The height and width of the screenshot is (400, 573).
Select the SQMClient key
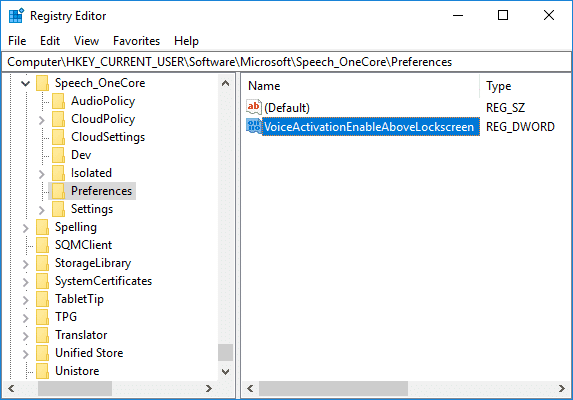point(83,245)
